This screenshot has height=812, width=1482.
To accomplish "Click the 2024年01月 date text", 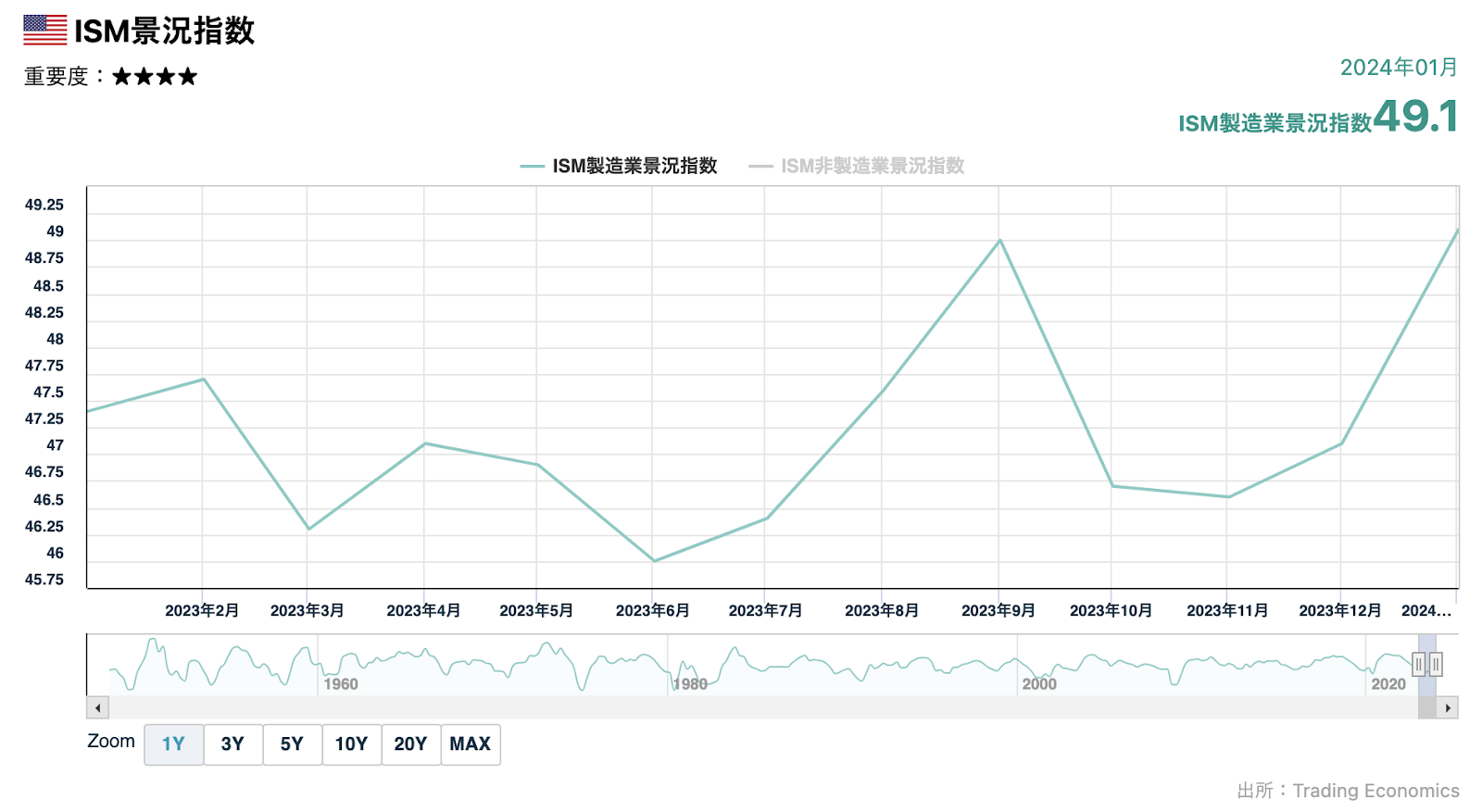I will point(1399,68).
